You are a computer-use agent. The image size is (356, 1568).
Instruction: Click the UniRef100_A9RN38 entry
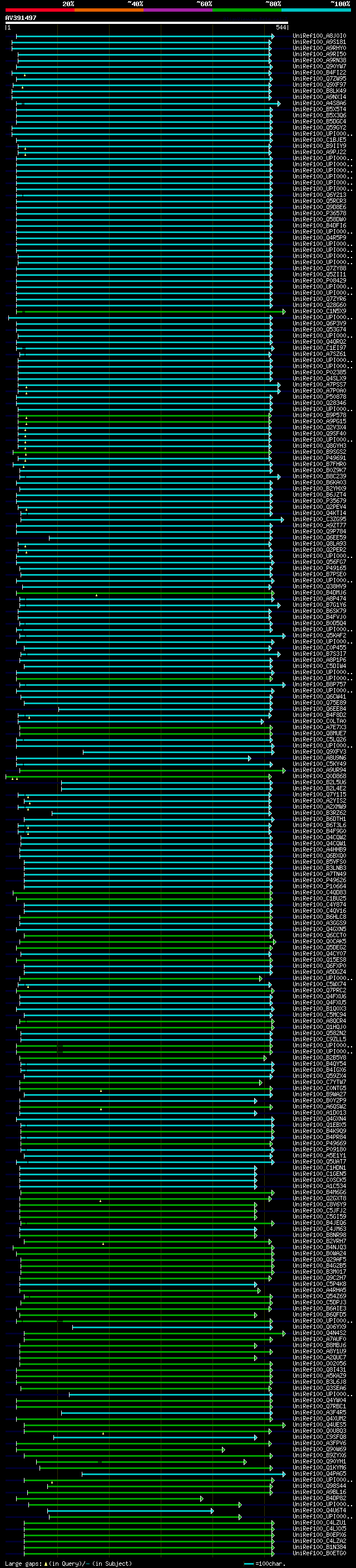click(x=319, y=60)
